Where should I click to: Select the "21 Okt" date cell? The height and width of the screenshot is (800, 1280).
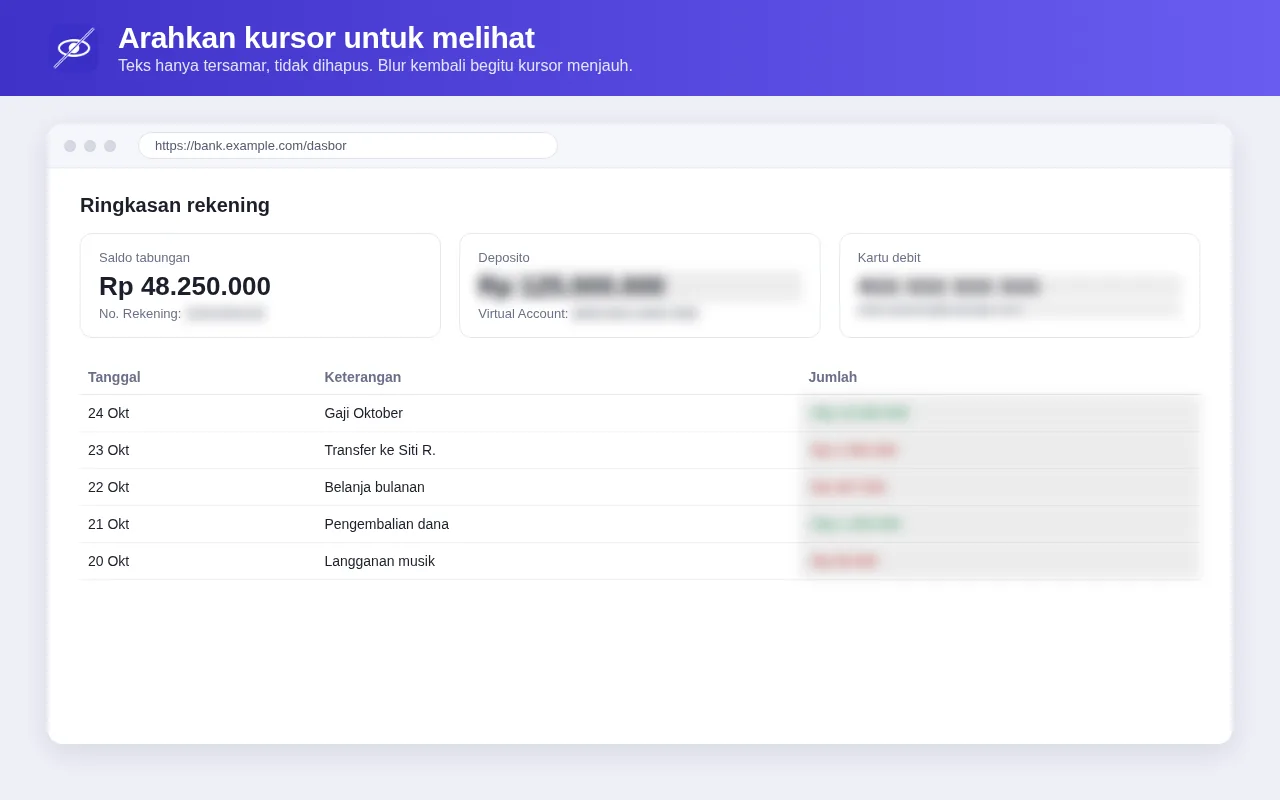(x=109, y=524)
